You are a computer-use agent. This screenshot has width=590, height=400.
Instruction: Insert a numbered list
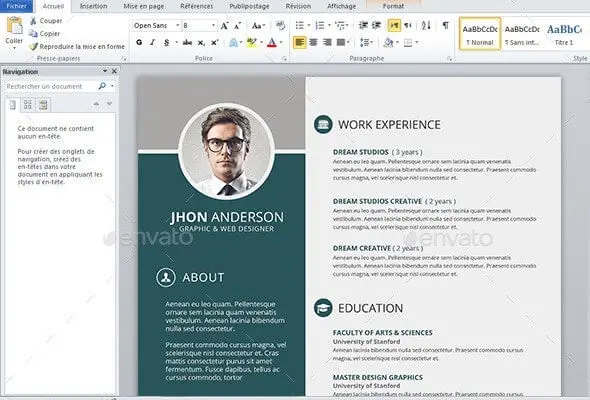click(320, 25)
